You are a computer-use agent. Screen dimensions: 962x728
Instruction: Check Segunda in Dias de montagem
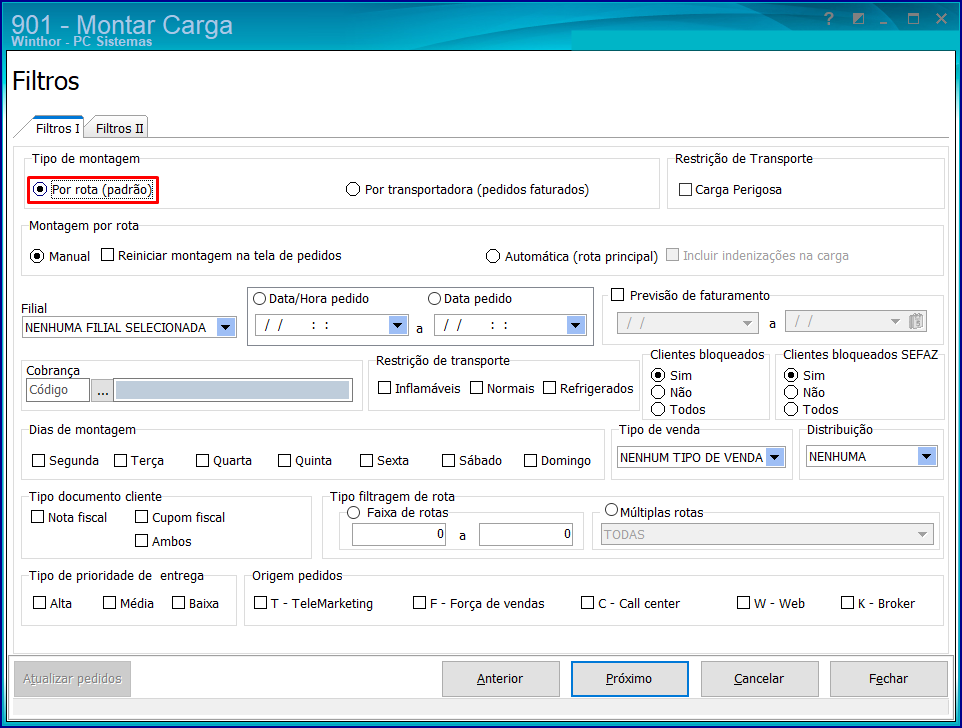pyautogui.click(x=39, y=460)
